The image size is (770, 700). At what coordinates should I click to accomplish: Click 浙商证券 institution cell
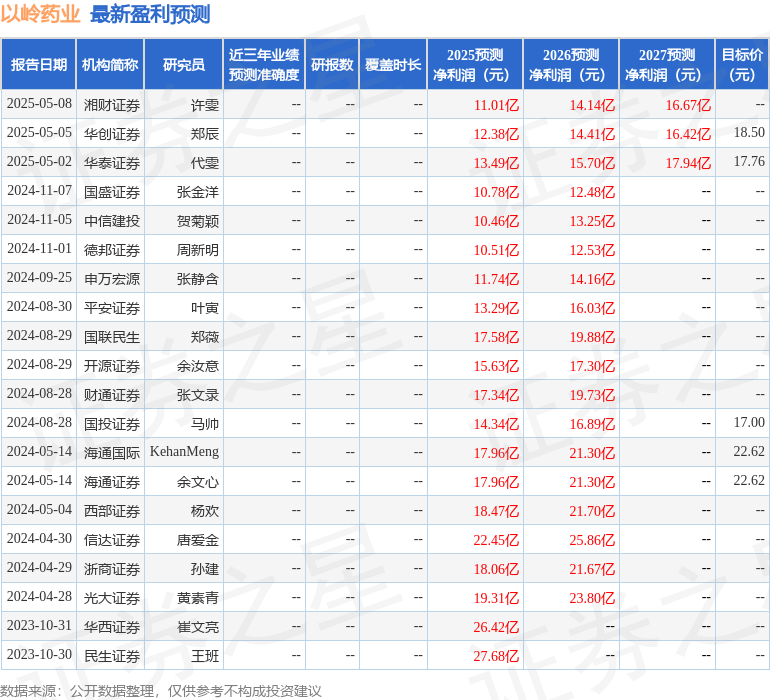(x=111, y=568)
